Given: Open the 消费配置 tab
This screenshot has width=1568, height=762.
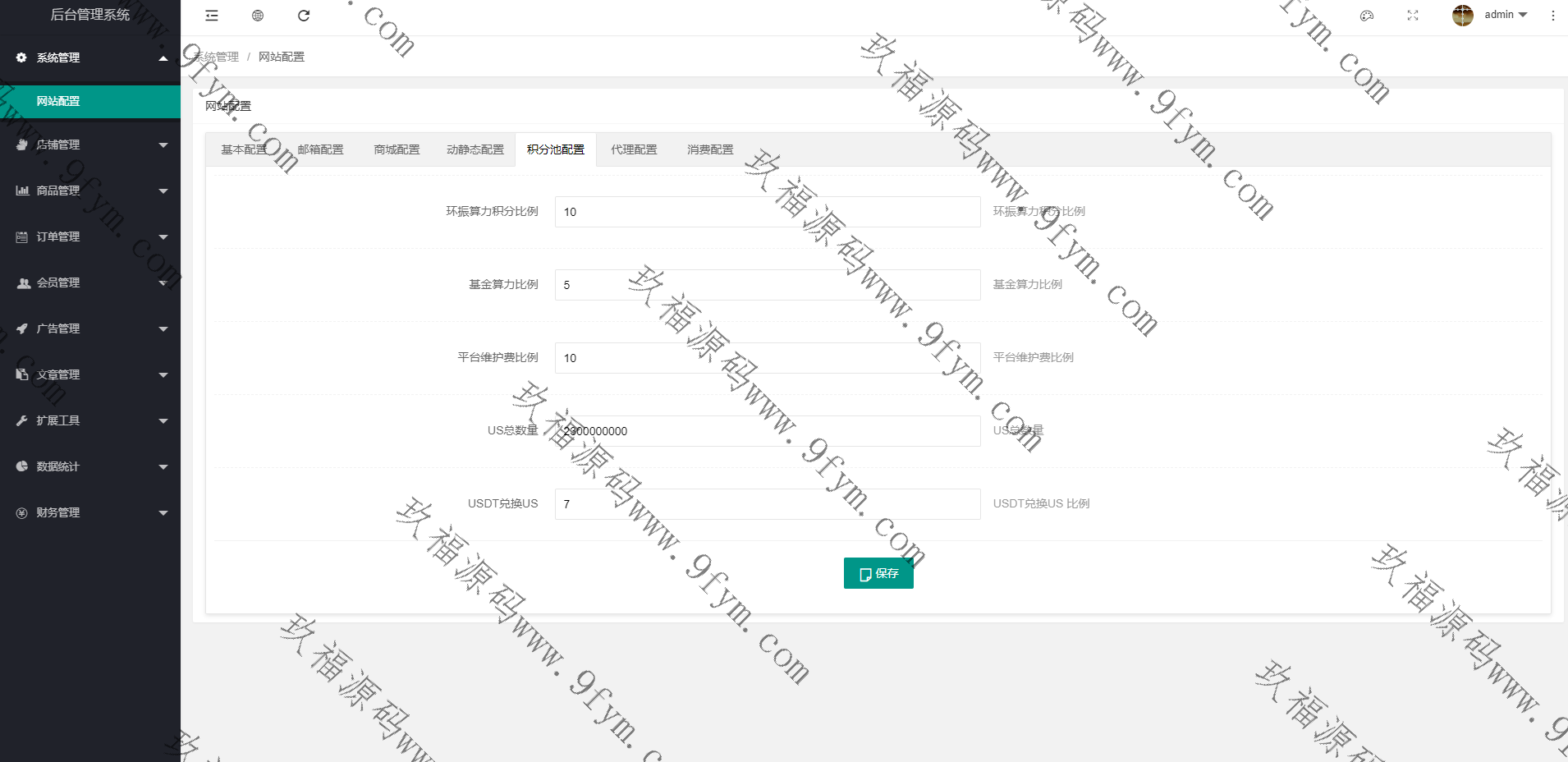Looking at the screenshot, I should (710, 149).
